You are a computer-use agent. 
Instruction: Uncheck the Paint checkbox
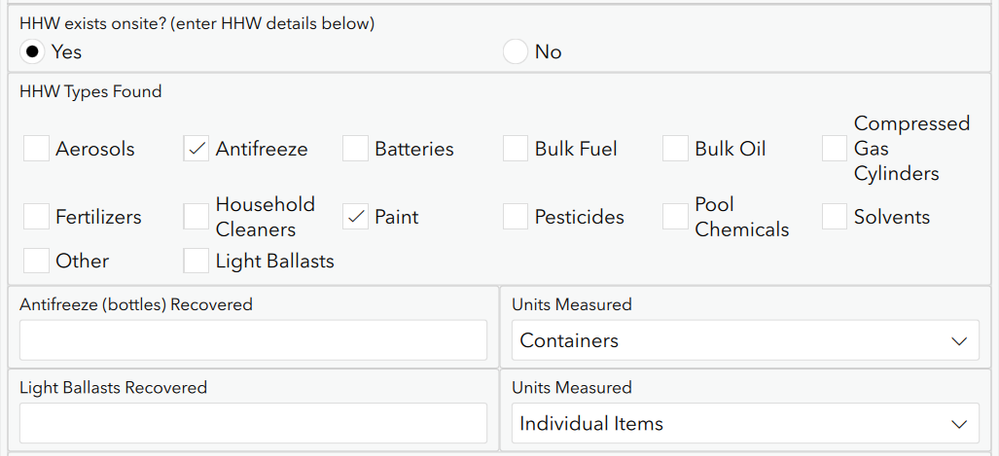[x=356, y=217]
